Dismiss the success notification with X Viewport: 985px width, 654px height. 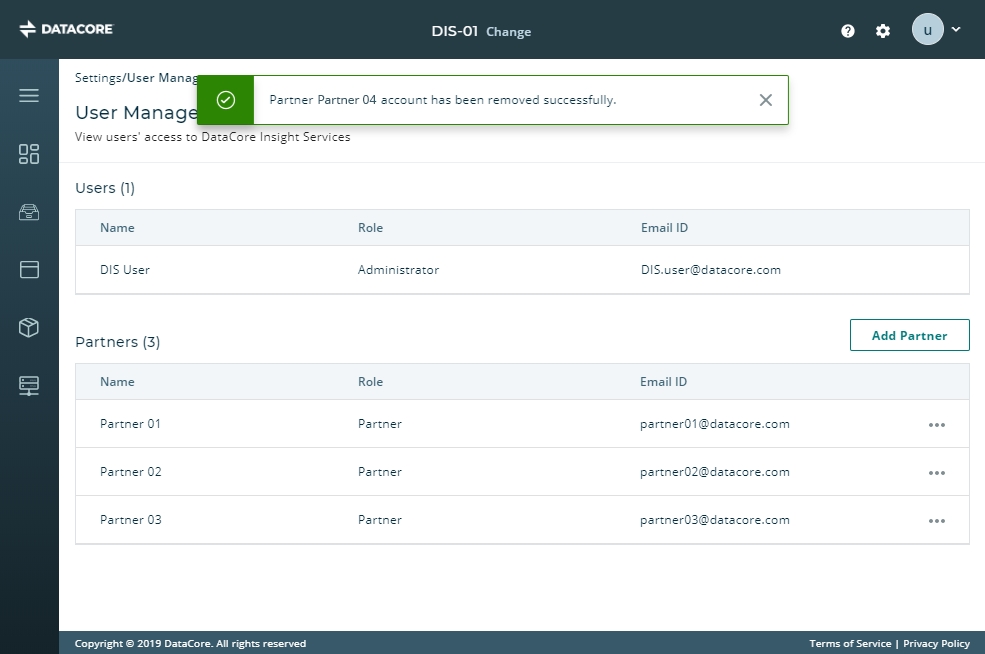(x=765, y=100)
